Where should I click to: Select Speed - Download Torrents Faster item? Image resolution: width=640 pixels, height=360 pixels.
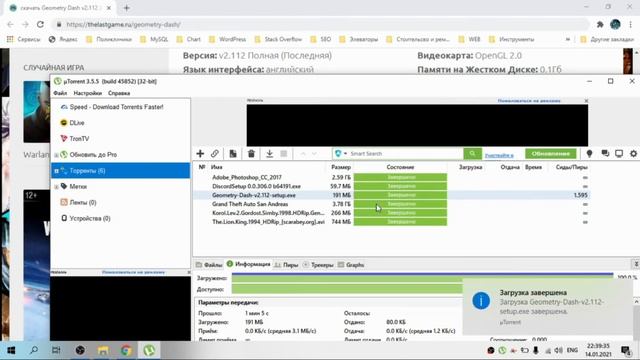coord(116,107)
